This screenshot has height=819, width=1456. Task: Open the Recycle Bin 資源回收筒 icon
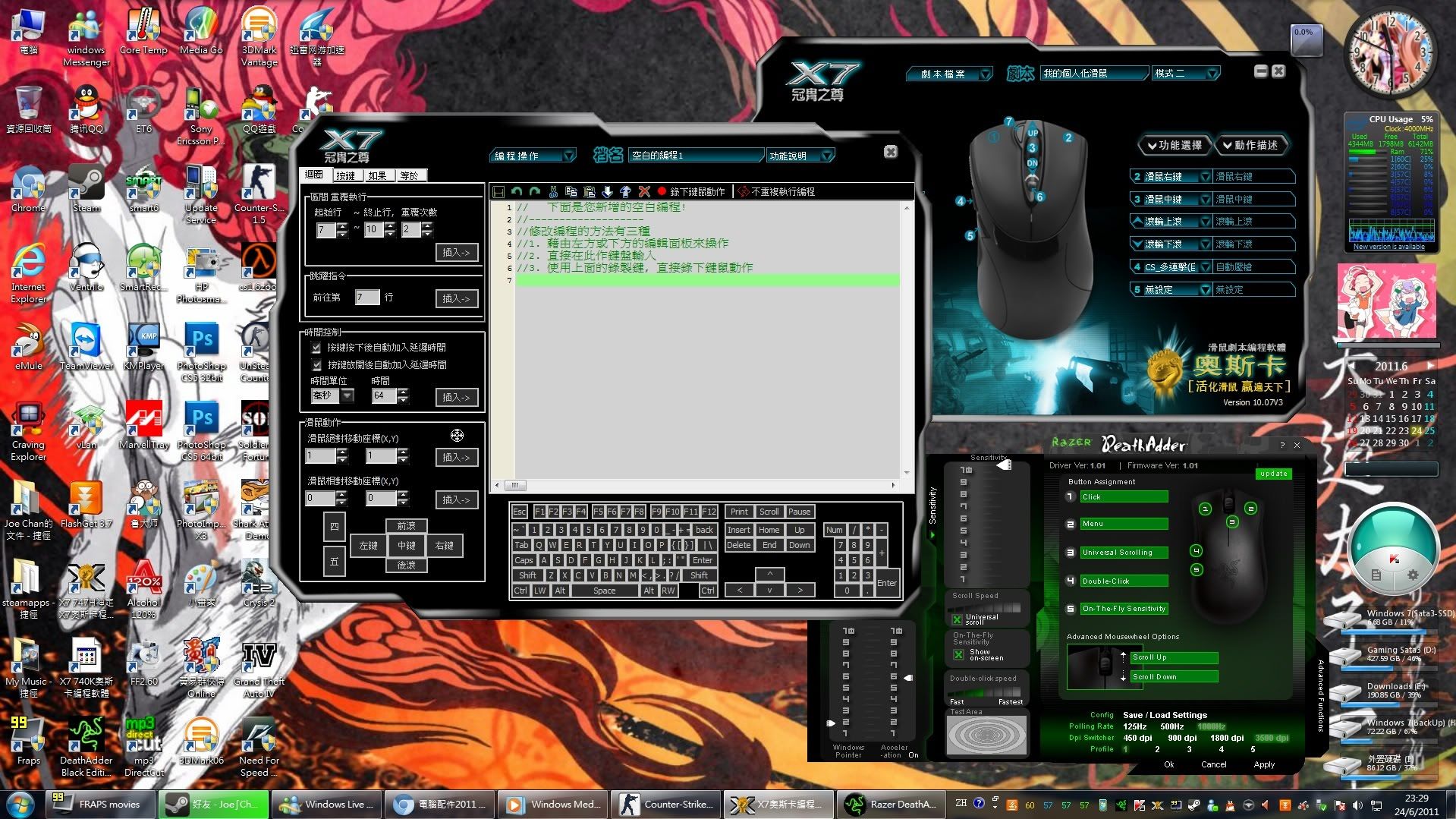pos(29,110)
